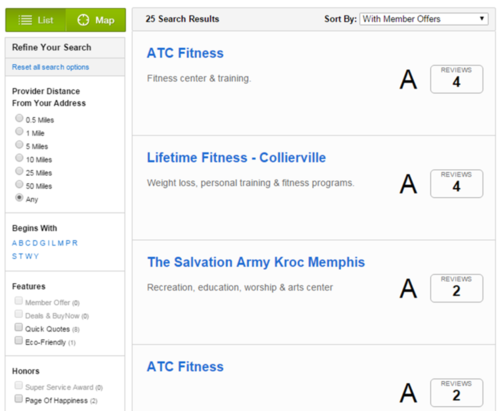Screen dimensions: 500x411
Task: Open The Salvation Army Kroc Memphis
Action: click(256, 262)
